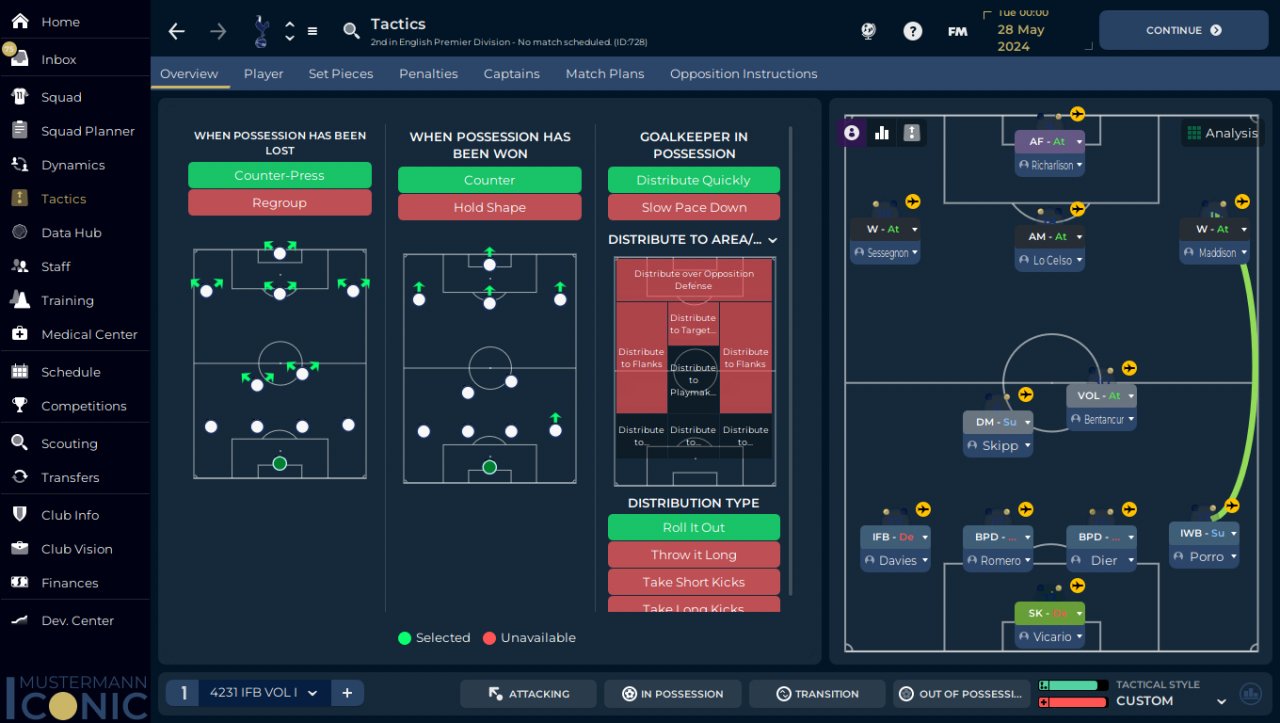Viewport: 1280px width, 723px height.
Task: Switch to the Player tab
Action: [x=264, y=74]
